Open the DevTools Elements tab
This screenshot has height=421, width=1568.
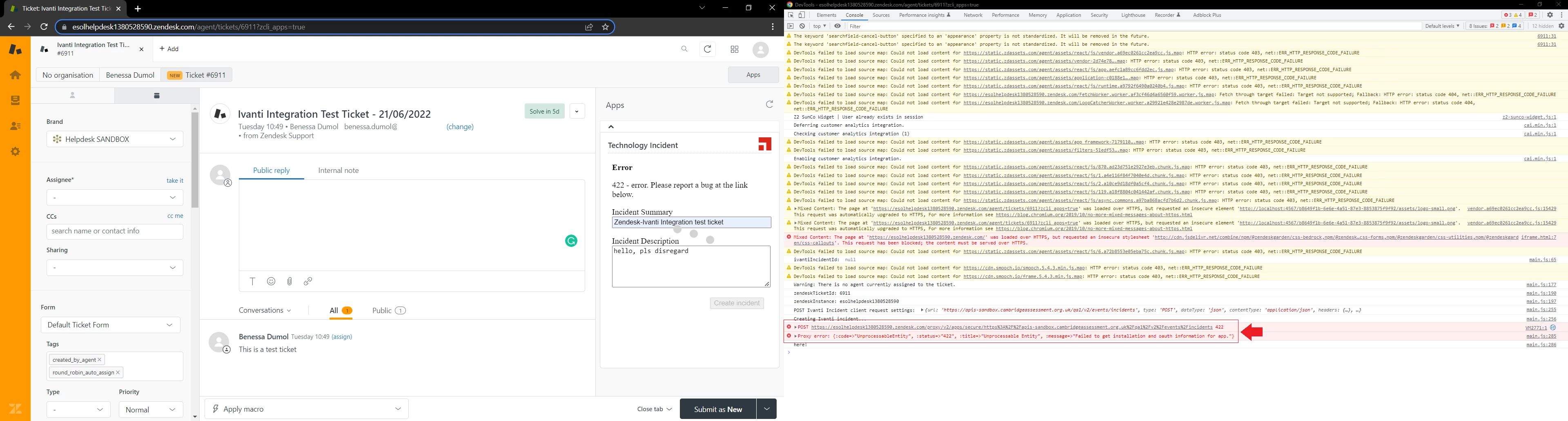pos(826,15)
